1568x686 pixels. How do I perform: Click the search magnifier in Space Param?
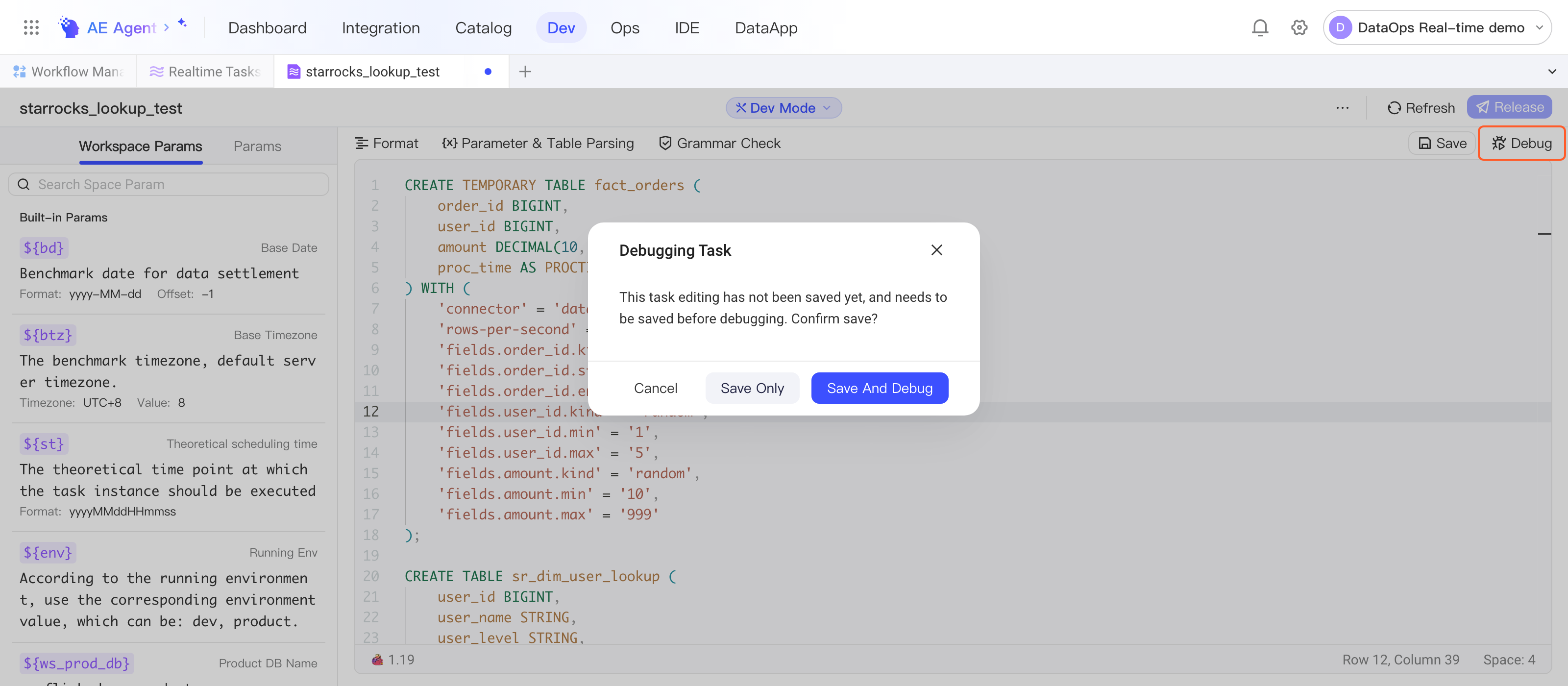tap(24, 184)
